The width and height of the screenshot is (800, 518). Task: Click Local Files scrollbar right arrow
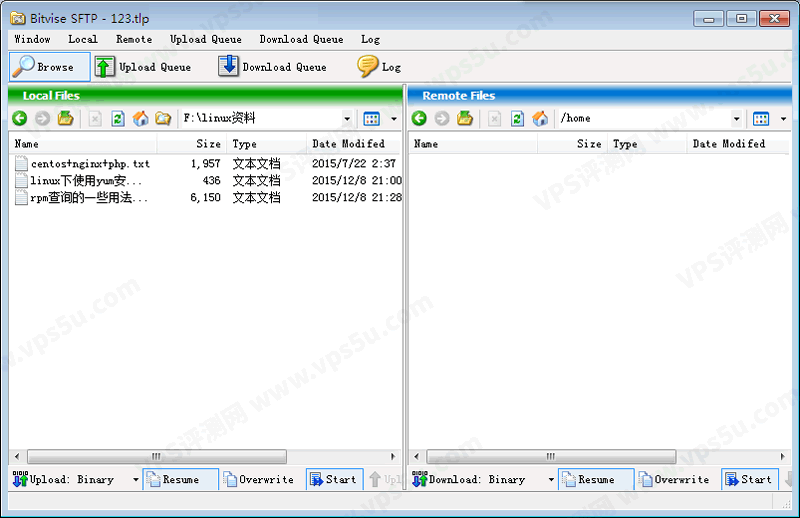tap(393, 456)
